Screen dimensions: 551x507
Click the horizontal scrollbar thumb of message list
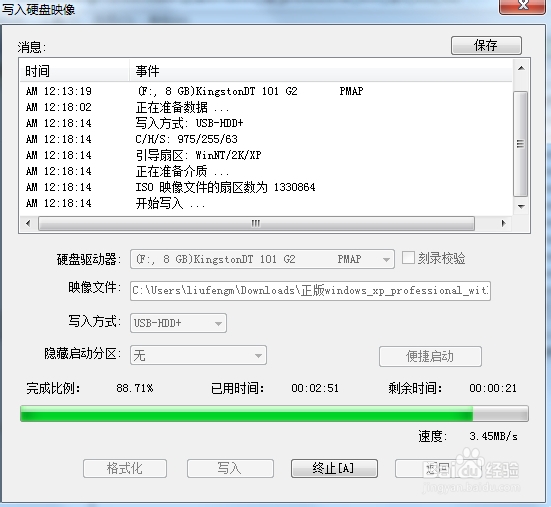click(x=256, y=223)
